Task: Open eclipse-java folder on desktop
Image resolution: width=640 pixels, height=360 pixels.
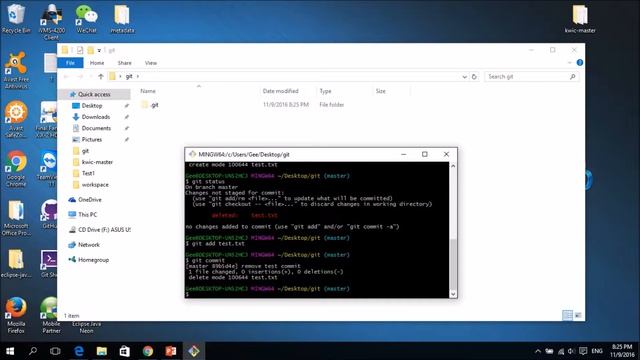Action: click(x=16, y=264)
